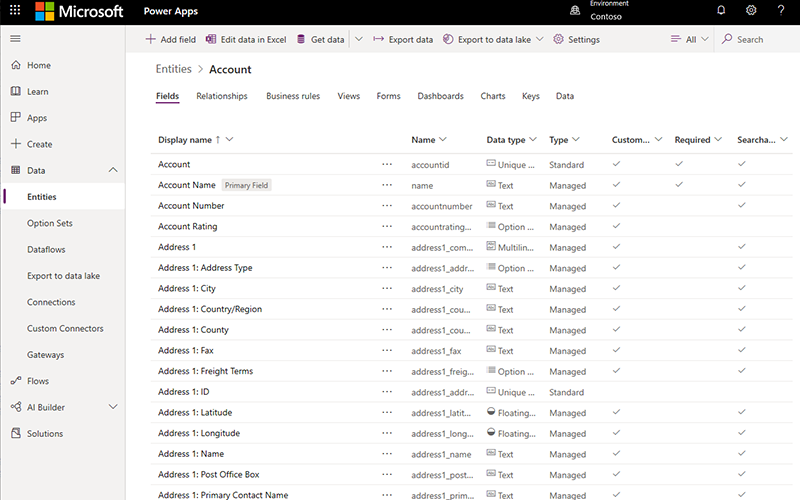Click the Contoso environment name
The height and width of the screenshot is (500, 800).
pos(606,16)
